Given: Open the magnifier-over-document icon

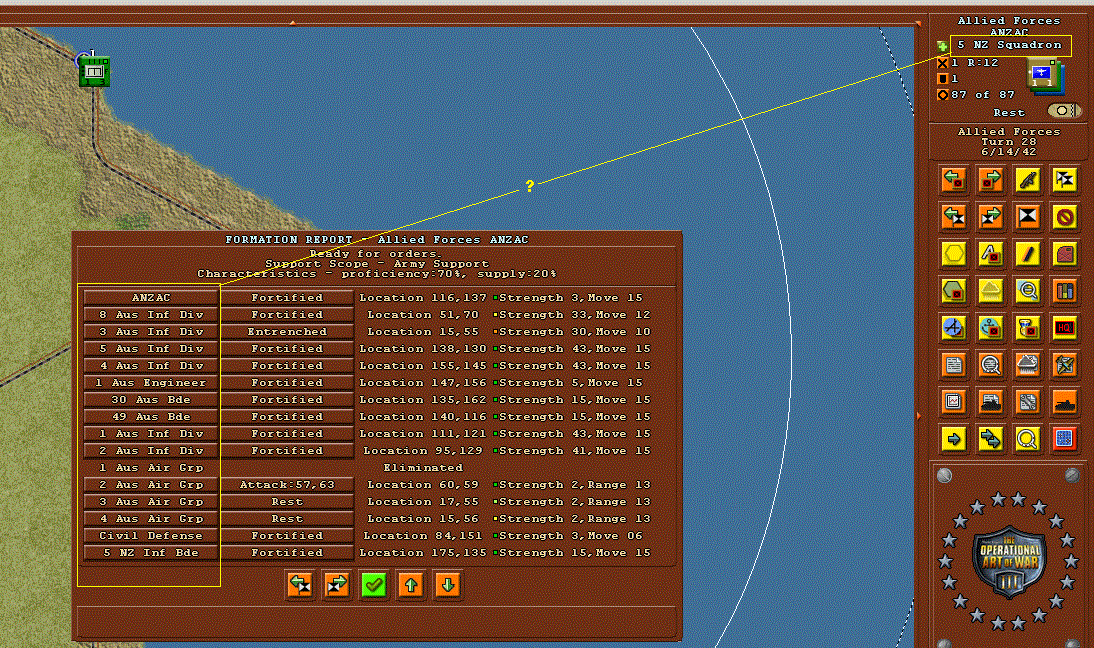Looking at the screenshot, I should (x=991, y=364).
